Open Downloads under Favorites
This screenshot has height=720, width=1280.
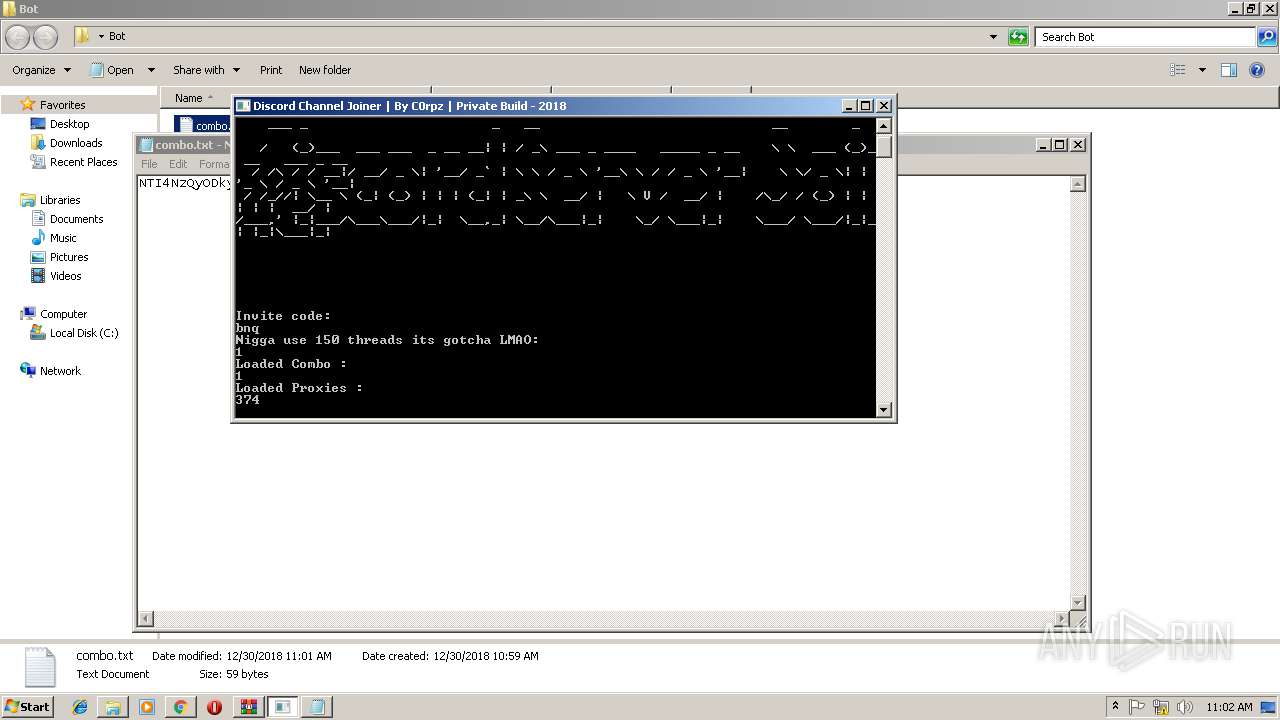point(76,143)
